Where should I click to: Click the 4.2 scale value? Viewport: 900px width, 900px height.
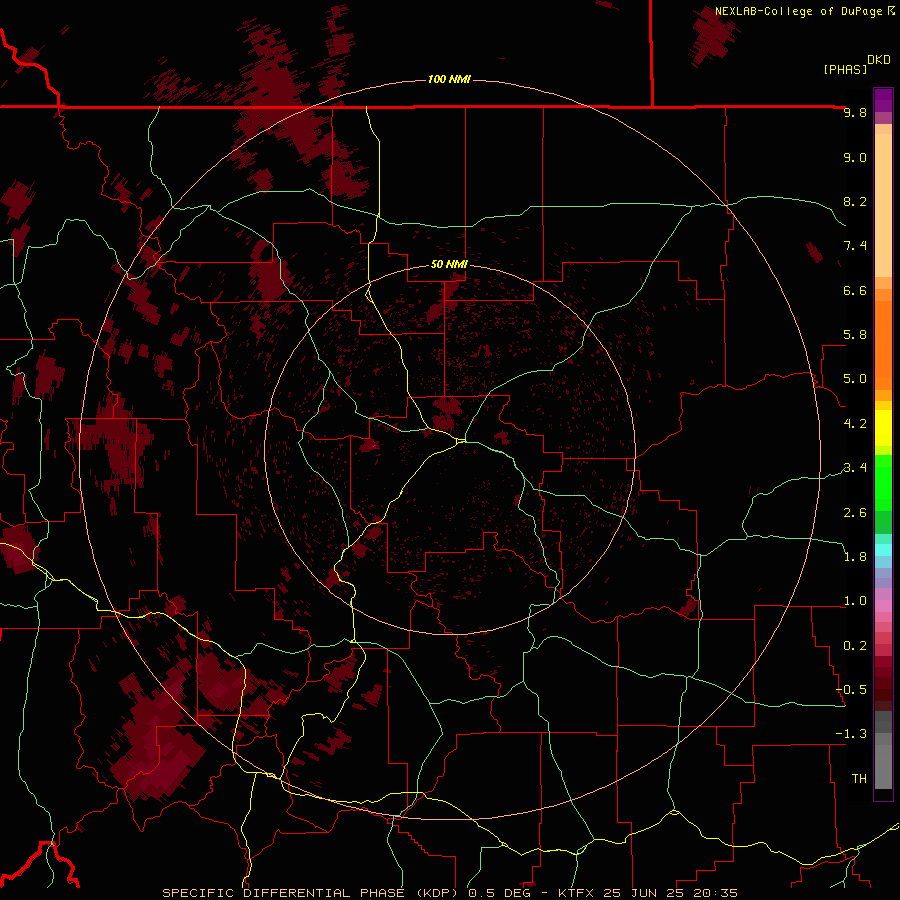click(855, 424)
